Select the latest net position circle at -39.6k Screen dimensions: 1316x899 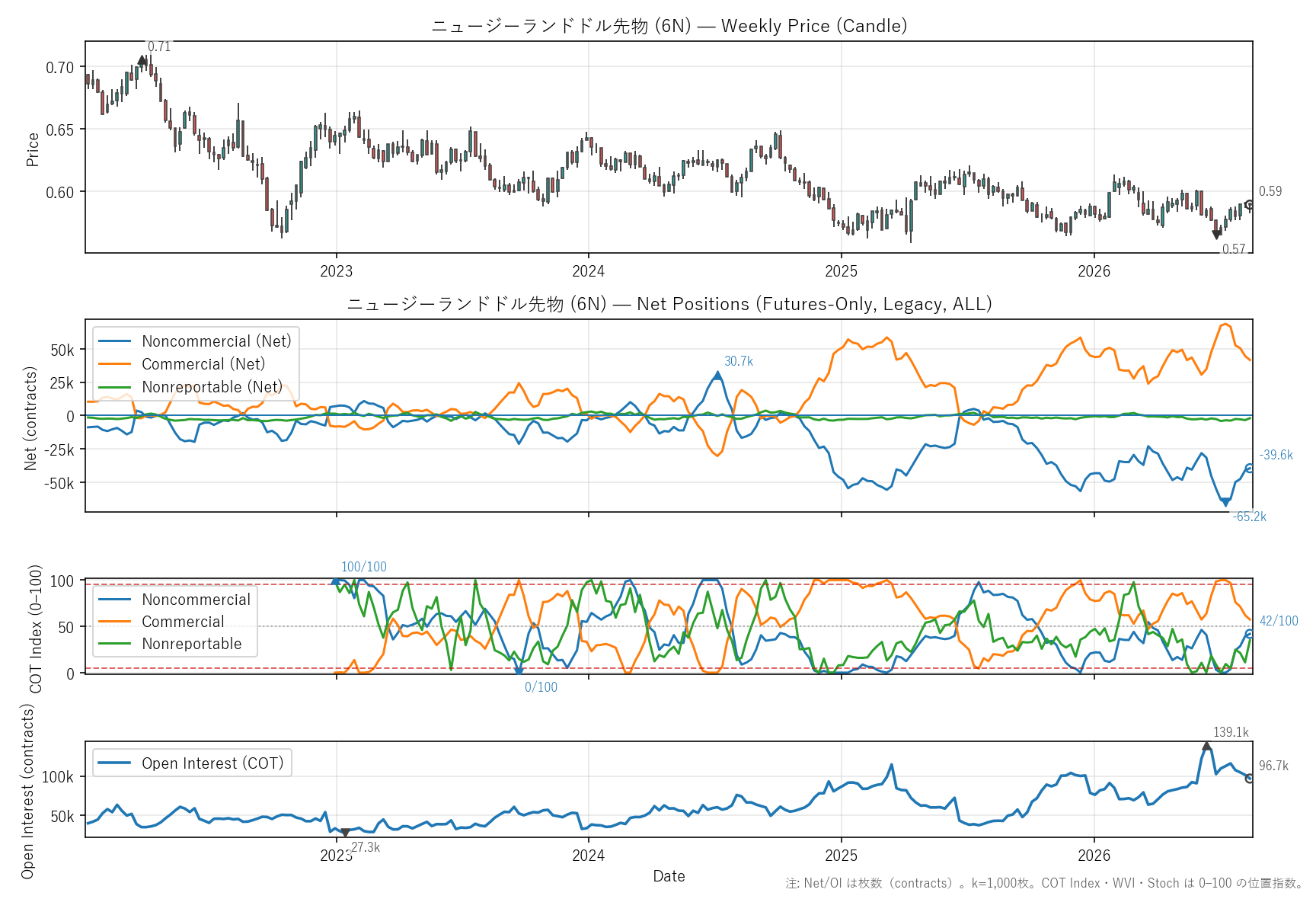coord(1249,468)
